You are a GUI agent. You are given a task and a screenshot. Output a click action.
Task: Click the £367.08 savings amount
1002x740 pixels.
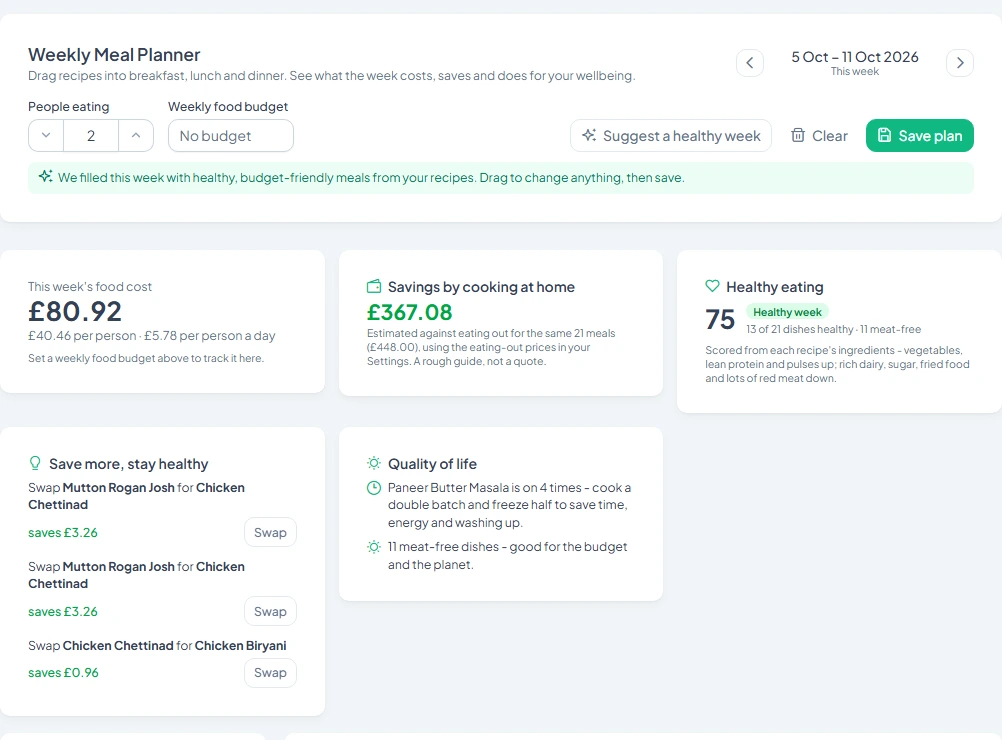pos(410,312)
